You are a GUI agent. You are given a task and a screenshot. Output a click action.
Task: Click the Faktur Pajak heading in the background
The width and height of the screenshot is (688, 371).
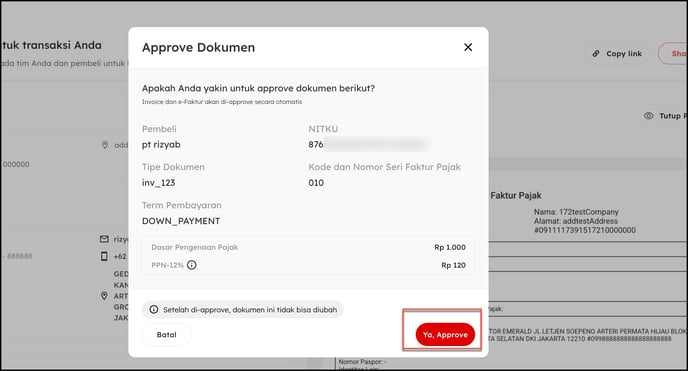[516, 196]
